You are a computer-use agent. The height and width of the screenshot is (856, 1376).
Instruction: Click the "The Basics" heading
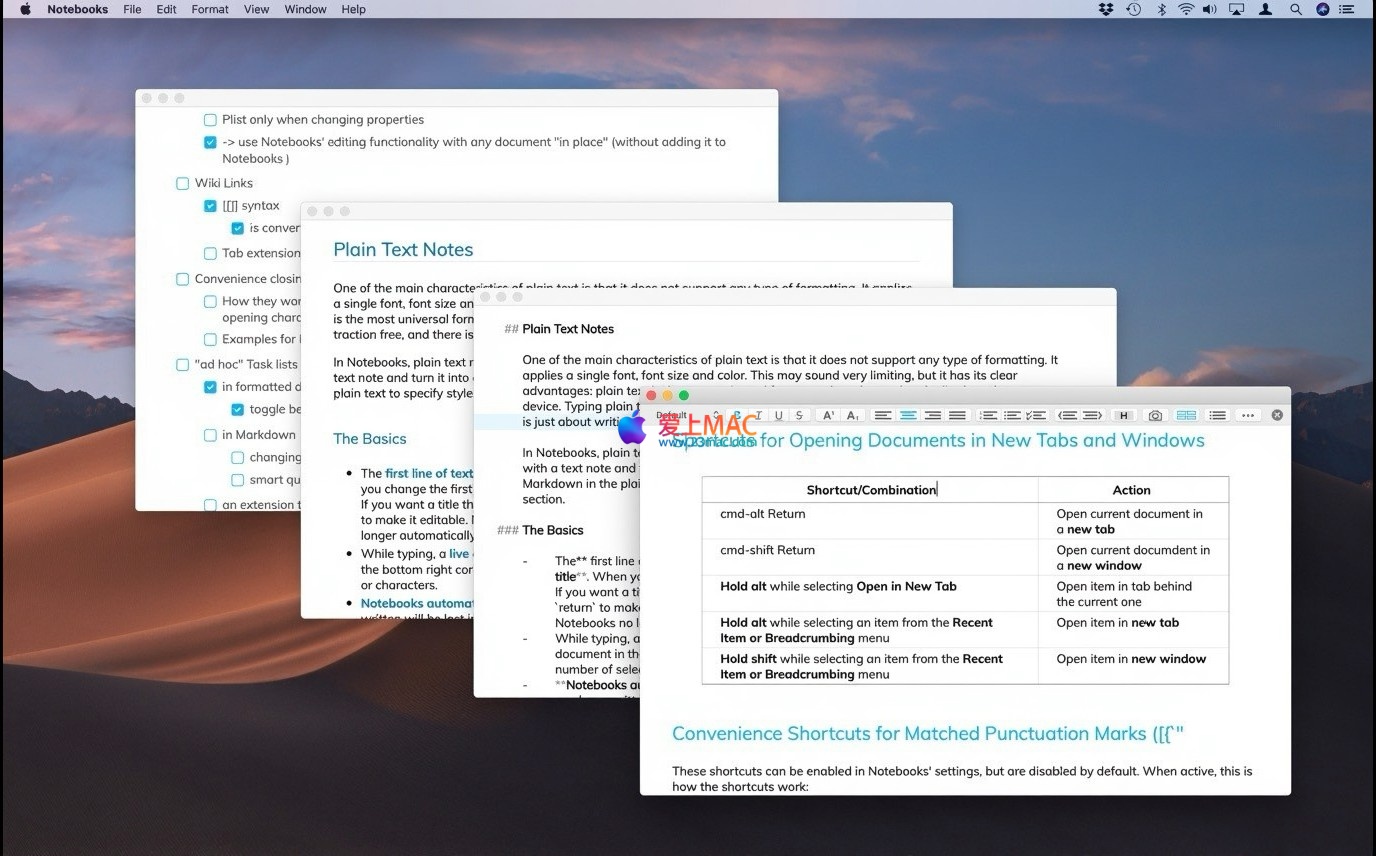[x=369, y=438]
